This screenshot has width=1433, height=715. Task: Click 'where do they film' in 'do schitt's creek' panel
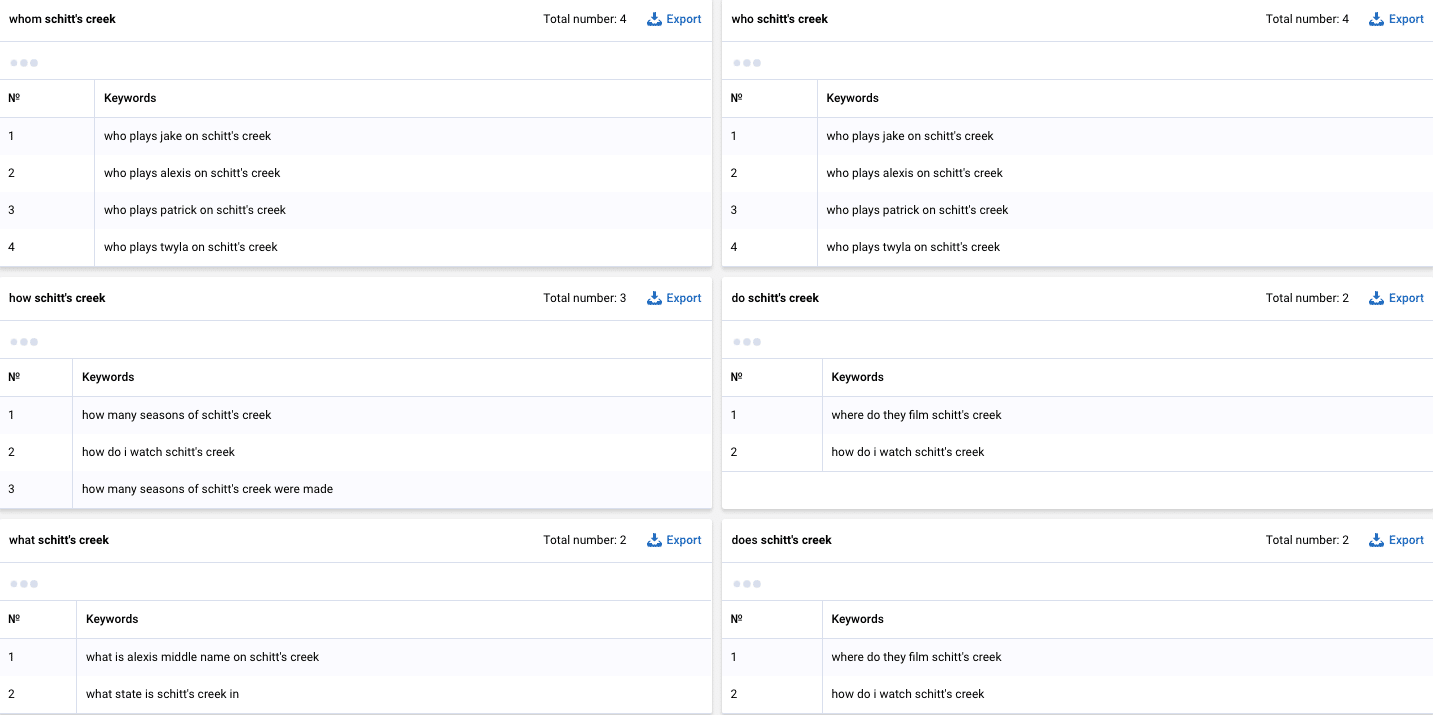[916, 415]
